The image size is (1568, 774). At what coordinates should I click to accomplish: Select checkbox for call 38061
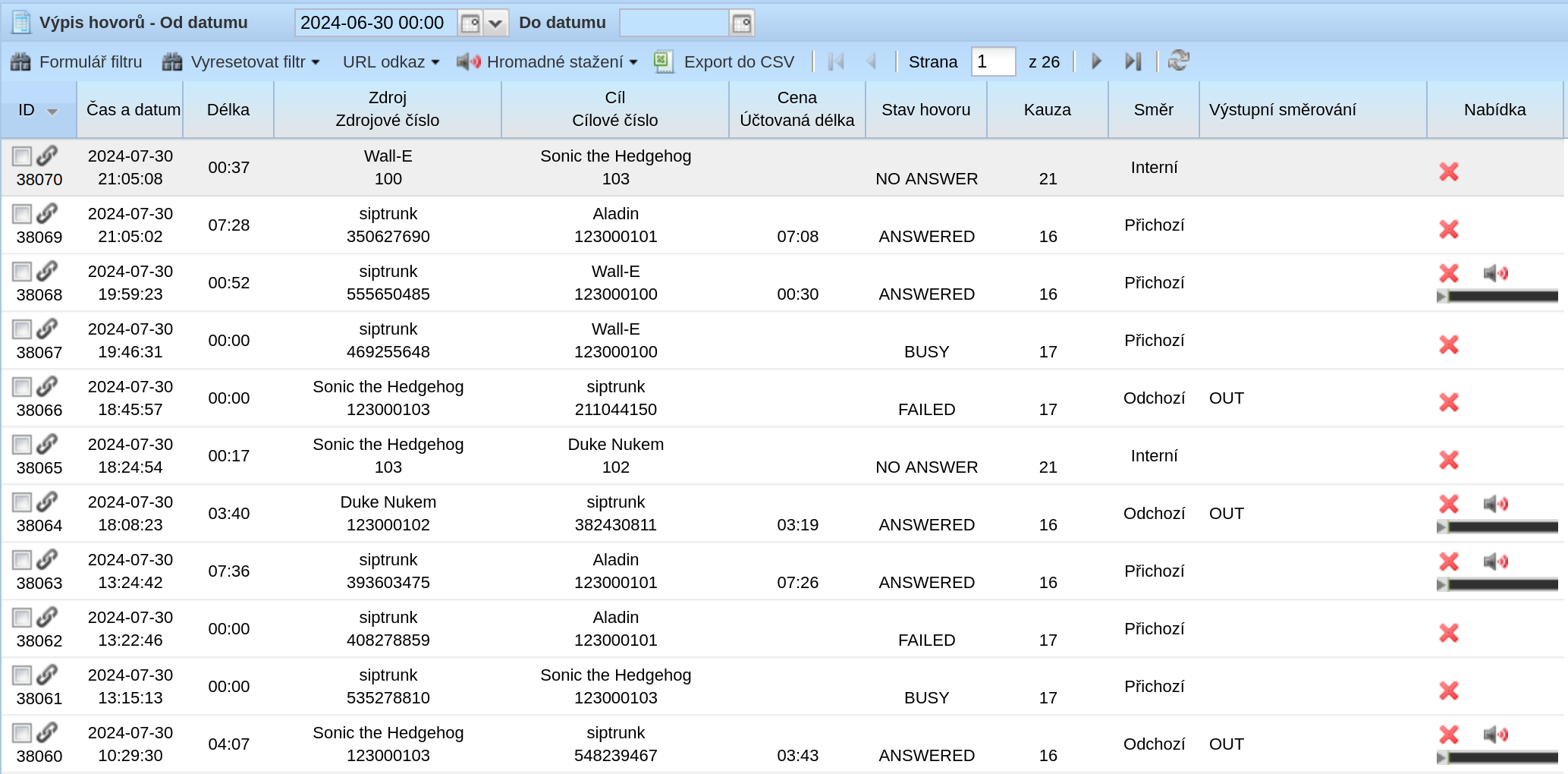point(22,675)
